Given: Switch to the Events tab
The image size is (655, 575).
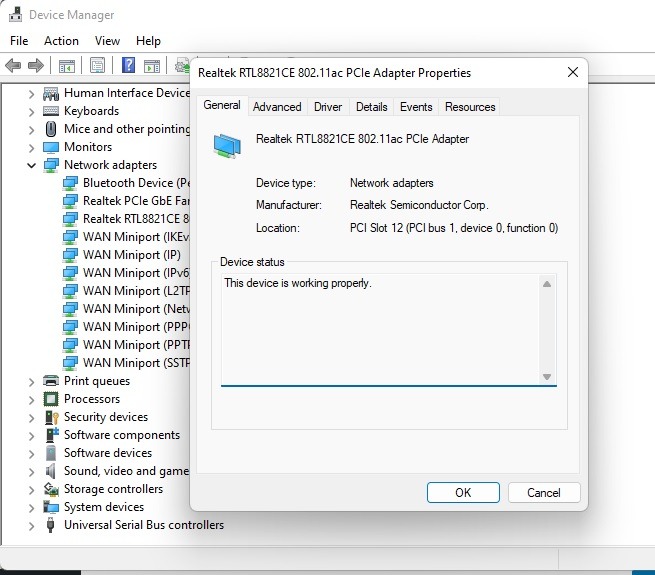Looking at the screenshot, I should click(x=416, y=107).
